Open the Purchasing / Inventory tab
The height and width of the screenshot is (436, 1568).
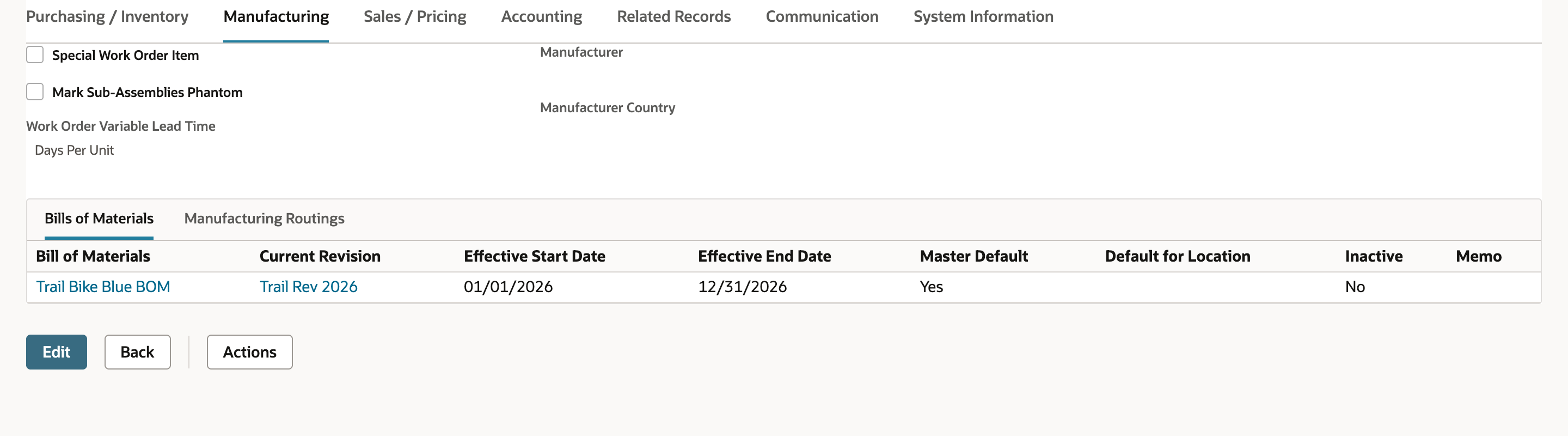[x=107, y=16]
